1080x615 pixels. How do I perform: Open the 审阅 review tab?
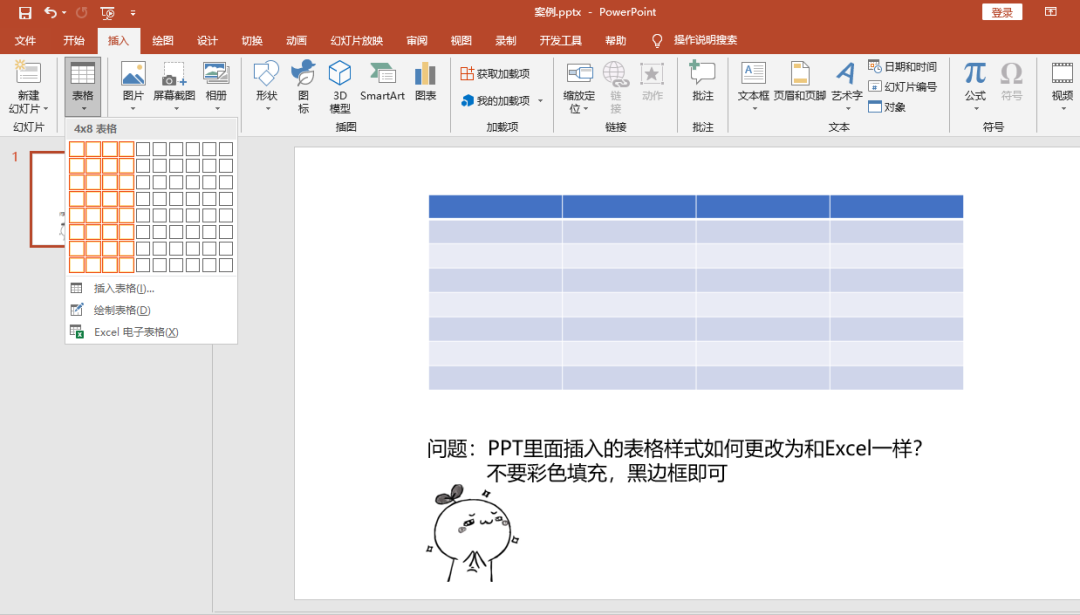coord(417,41)
